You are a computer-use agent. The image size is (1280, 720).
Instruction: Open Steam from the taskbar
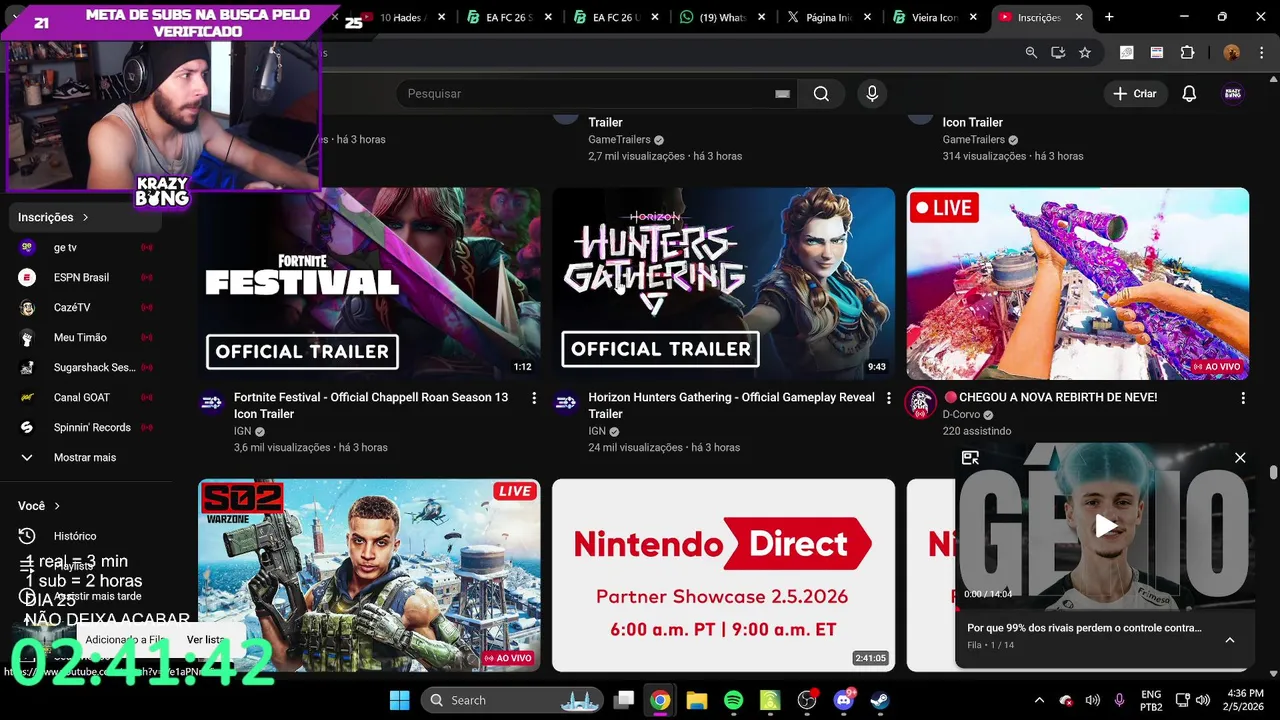coord(880,700)
